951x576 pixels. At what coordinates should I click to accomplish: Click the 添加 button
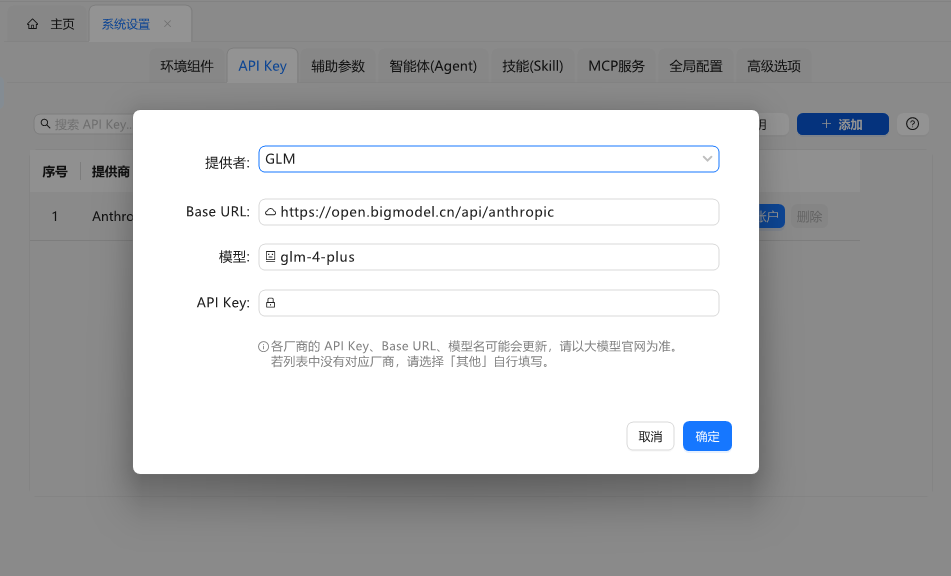coord(842,124)
